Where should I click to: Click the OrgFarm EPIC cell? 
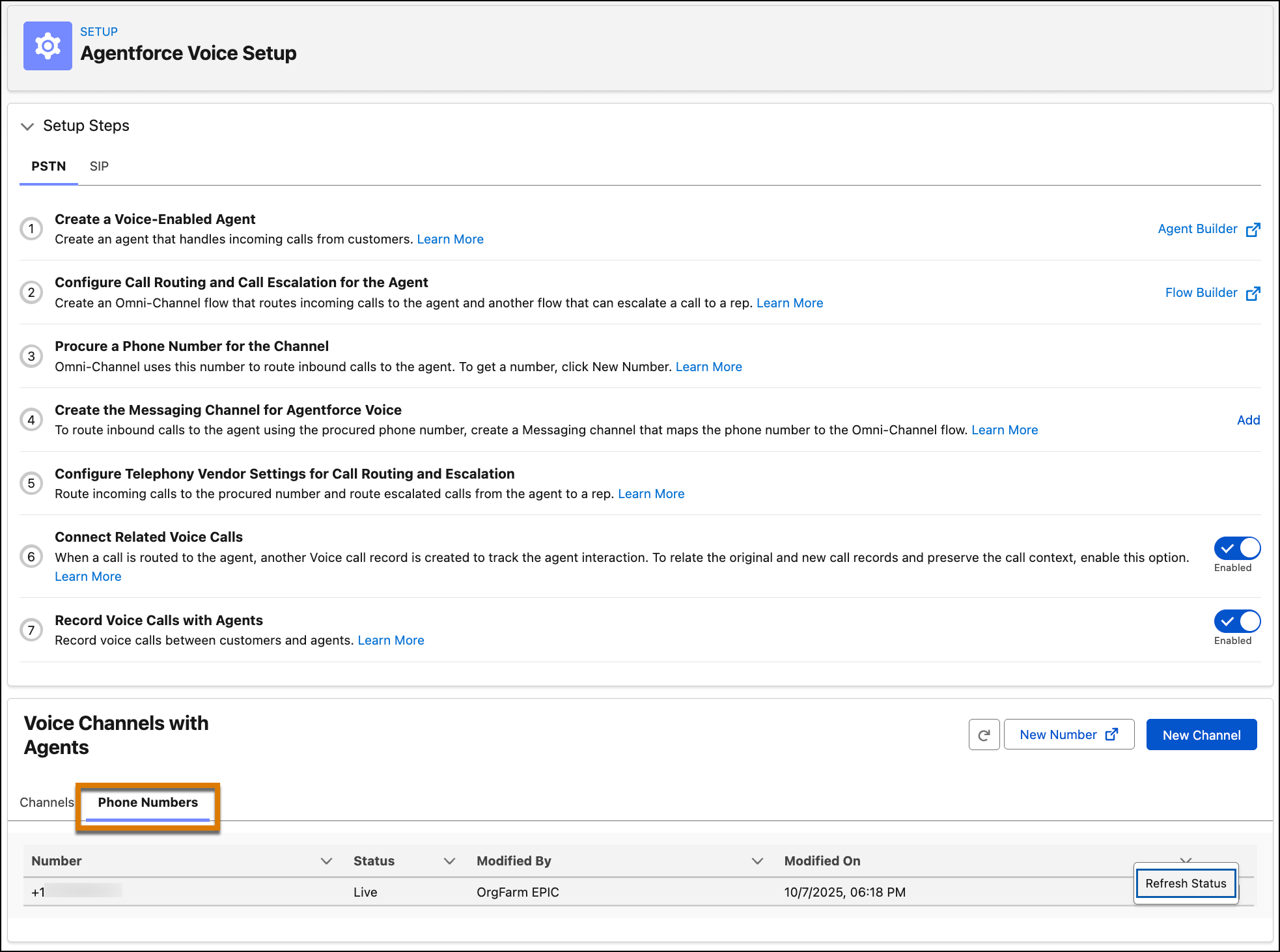[x=518, y=892]
